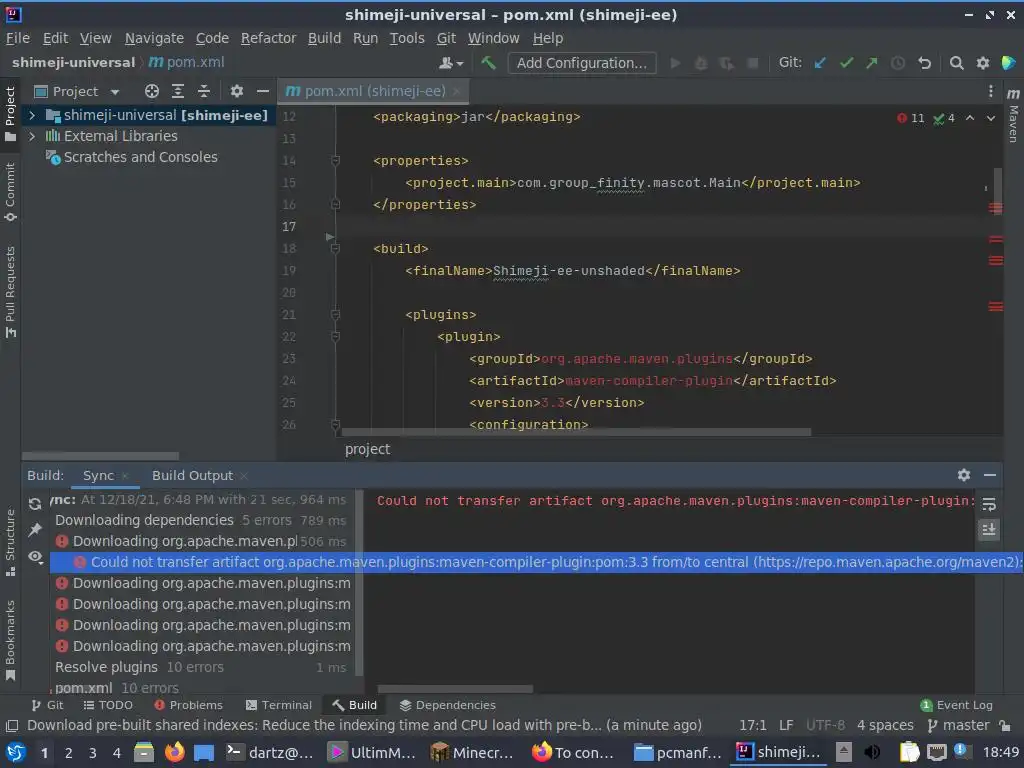Hide the Project tool window
Viewport: 1024px width, 768px height.
point(263,91)
